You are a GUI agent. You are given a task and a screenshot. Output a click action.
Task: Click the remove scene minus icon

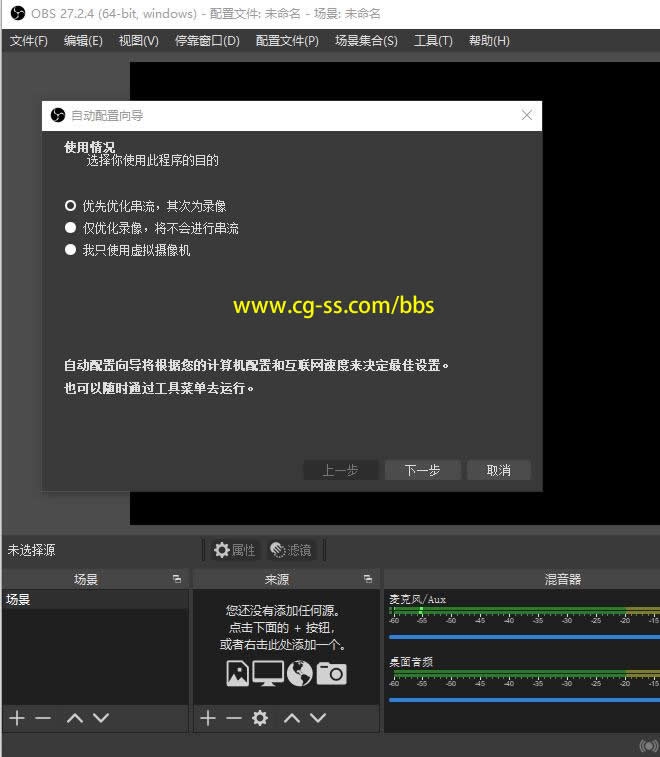(43, 718)
